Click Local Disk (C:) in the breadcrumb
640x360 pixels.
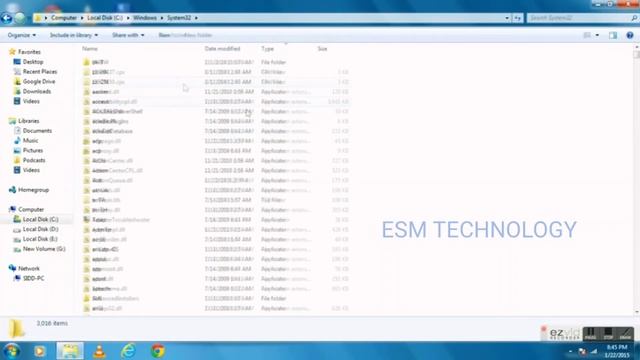(105, 18)
